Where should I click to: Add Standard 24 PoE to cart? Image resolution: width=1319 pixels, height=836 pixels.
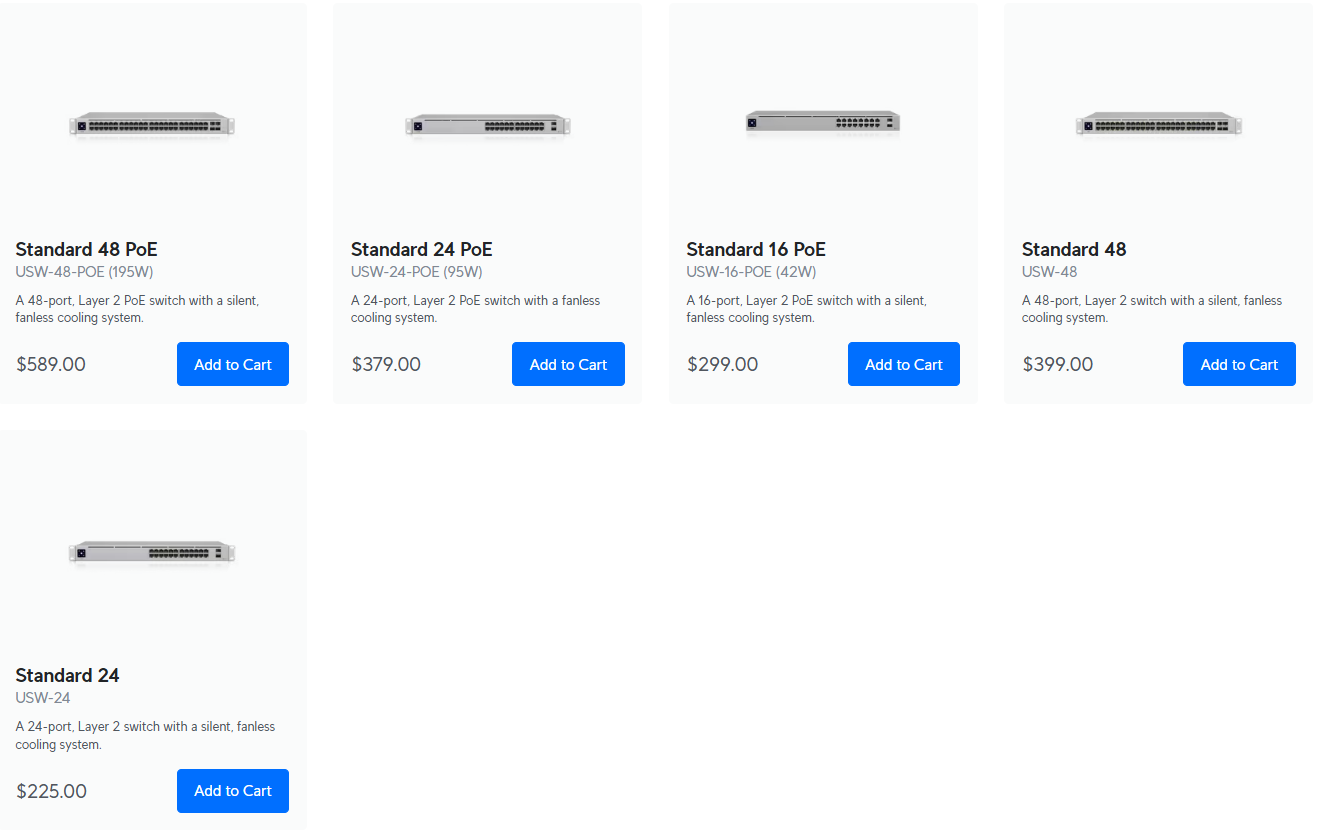[x=568, y=364]
